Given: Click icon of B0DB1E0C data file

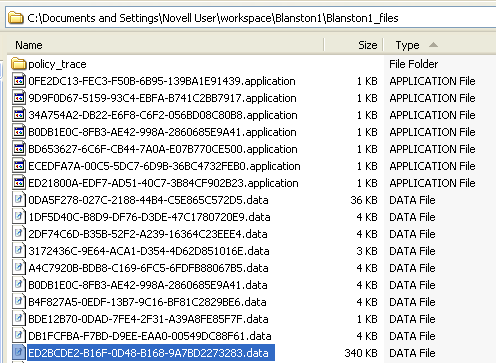Looking at the screenshot, I should [x=19, y=285].
